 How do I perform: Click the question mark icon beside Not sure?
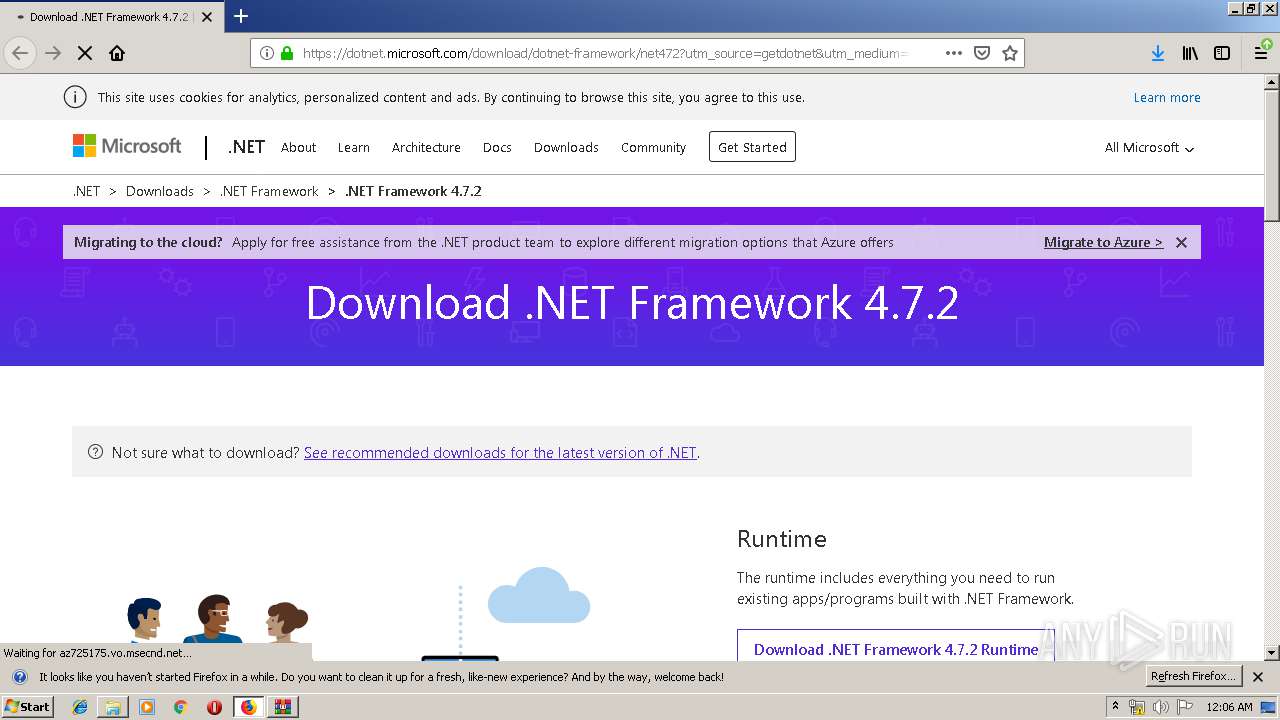pyautogui.click(x=95, y=452)
